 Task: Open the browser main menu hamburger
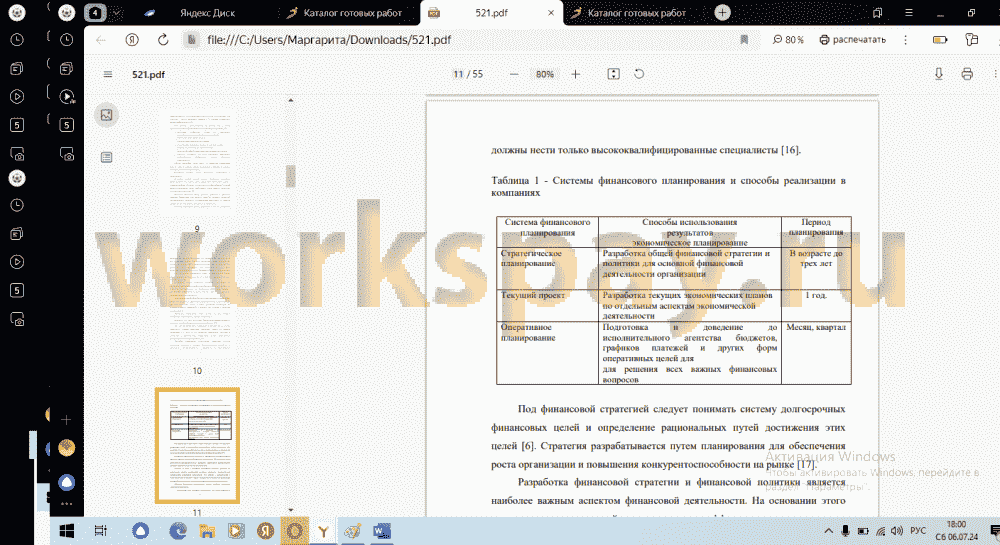click(909, 13)
